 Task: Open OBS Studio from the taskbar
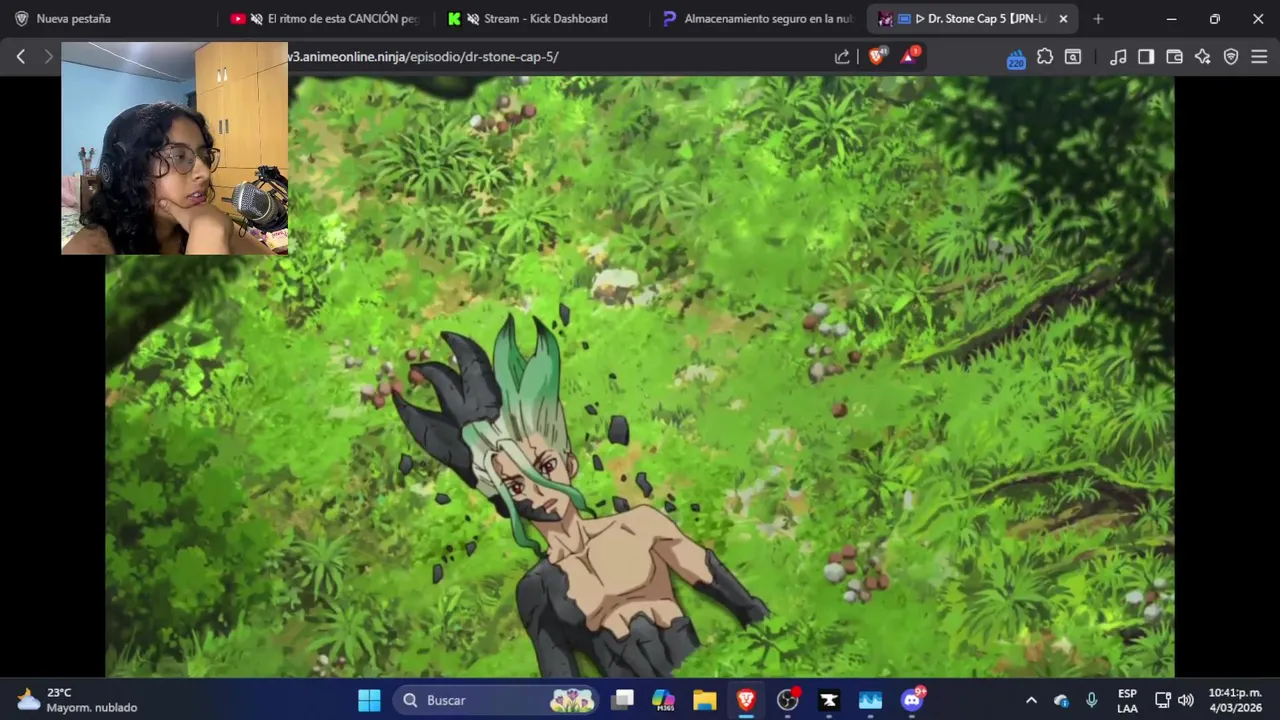tap(788, 700)
